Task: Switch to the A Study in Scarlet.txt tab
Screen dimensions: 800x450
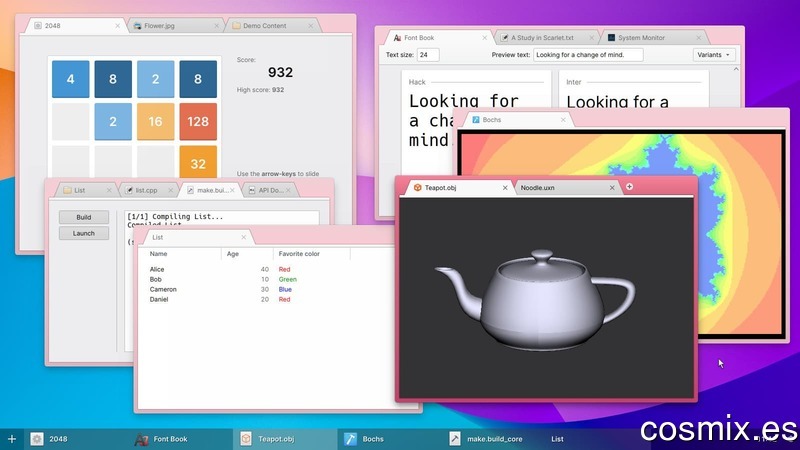Action: coord(546,38)
